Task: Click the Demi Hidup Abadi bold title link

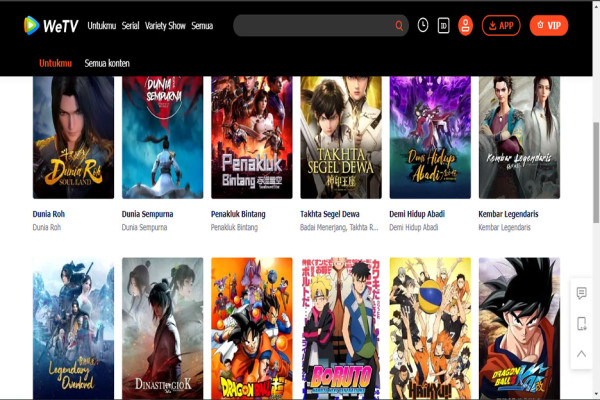Action: pos(417,214)
